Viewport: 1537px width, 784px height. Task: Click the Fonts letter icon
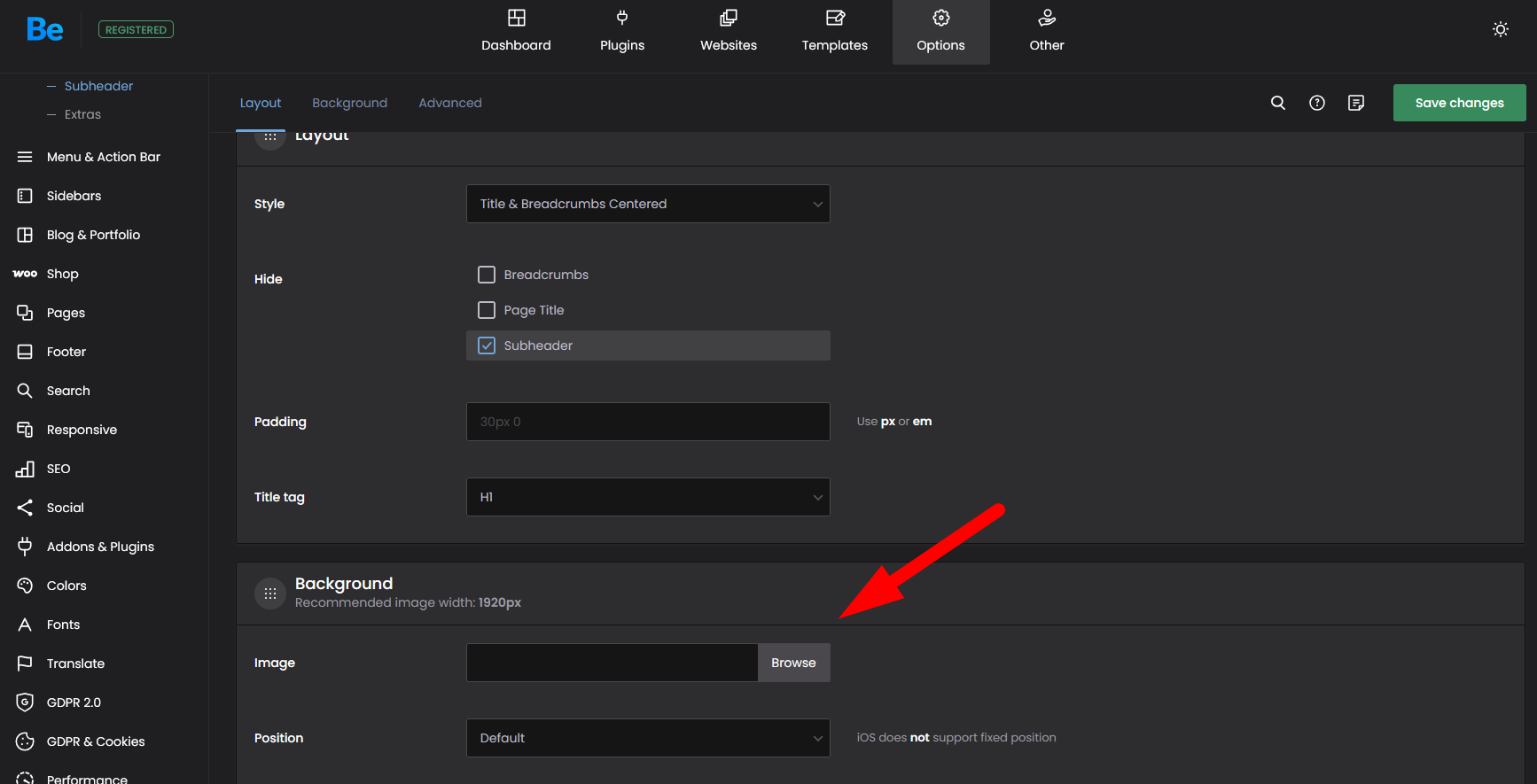[x=25, y=625]
